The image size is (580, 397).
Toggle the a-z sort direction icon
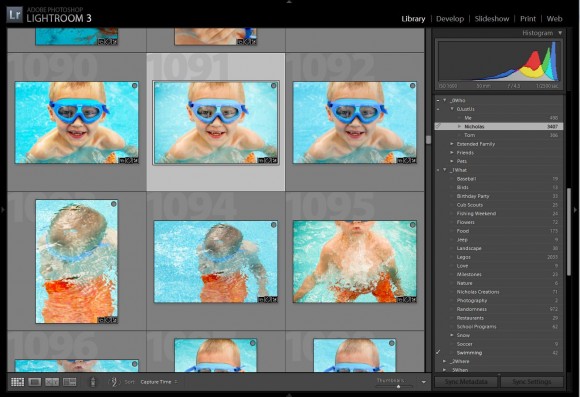click(114, 381)
